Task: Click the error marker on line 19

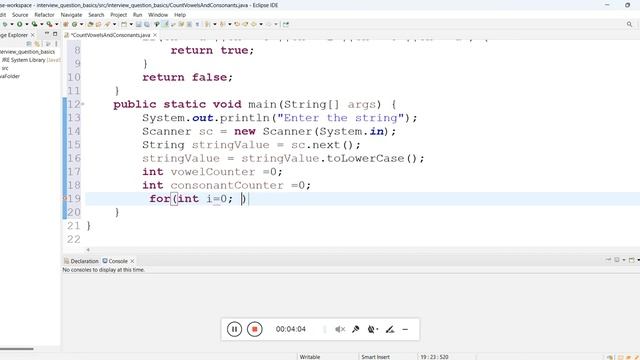Action: tap(64, 198)
